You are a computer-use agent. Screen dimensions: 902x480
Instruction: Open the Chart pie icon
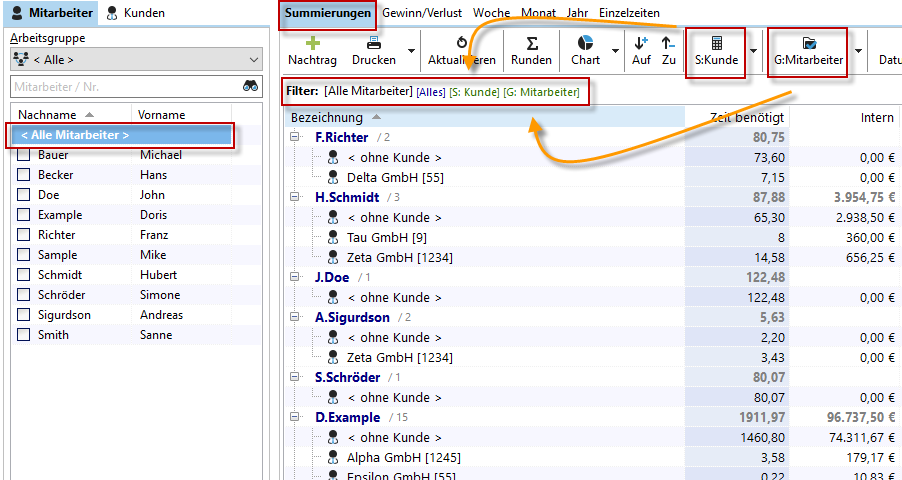point(585,44)
